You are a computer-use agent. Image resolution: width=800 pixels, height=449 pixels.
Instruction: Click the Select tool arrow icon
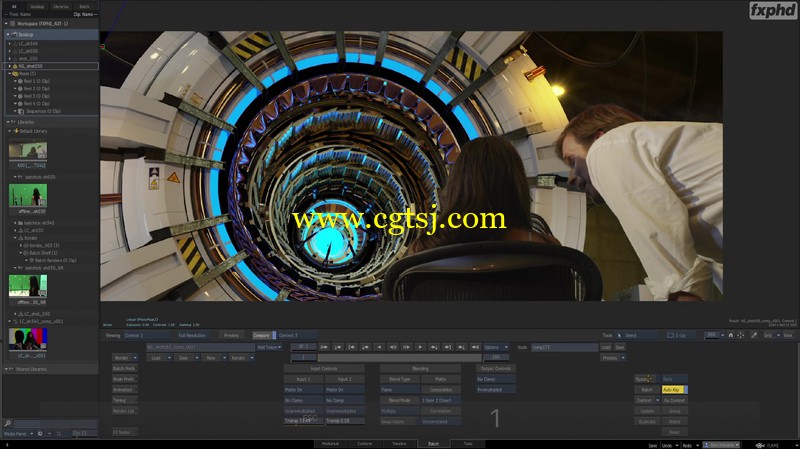pyautogui.click(x=620, y=335)
